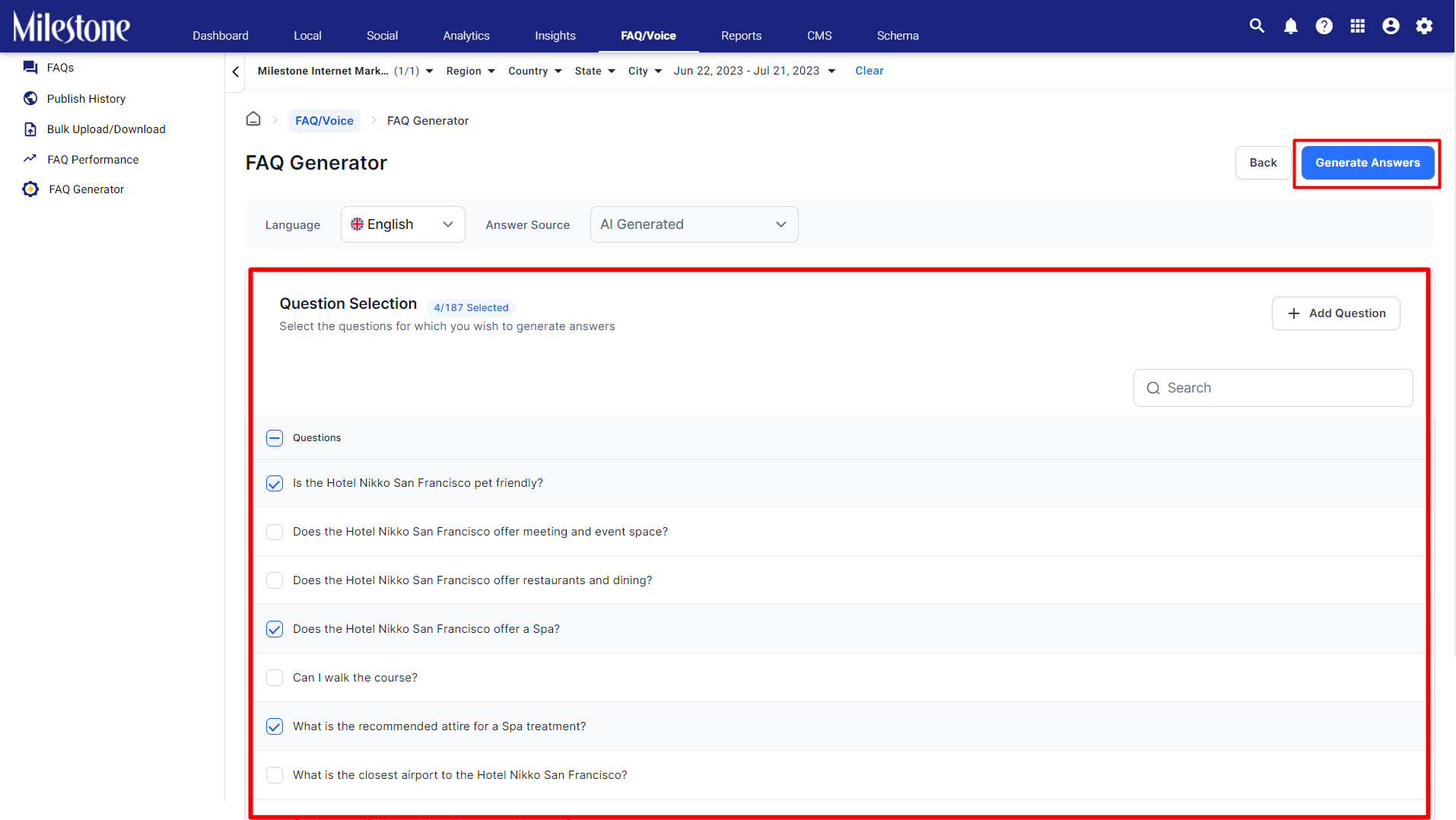Click the Generate Answers button
The width and height of the screenshot is (1456, 820).
point(1368,163)
